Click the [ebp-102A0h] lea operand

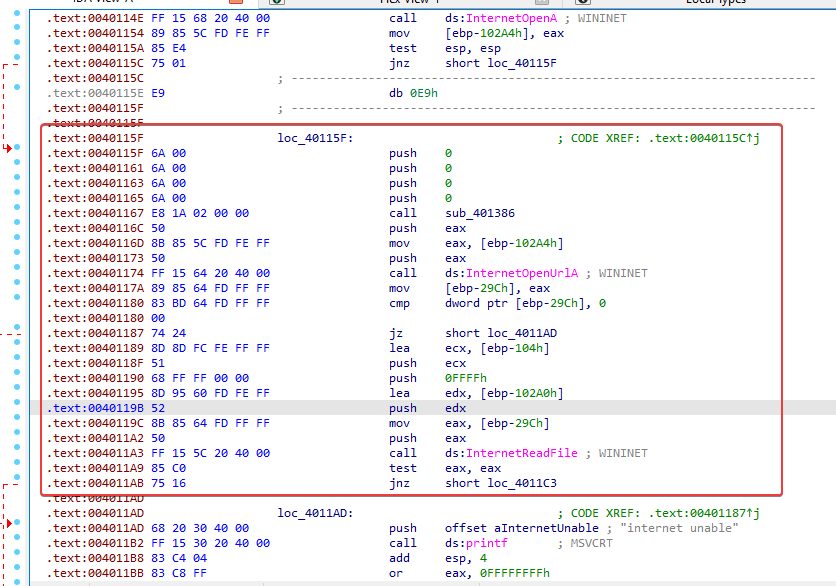tap(521, 393)
